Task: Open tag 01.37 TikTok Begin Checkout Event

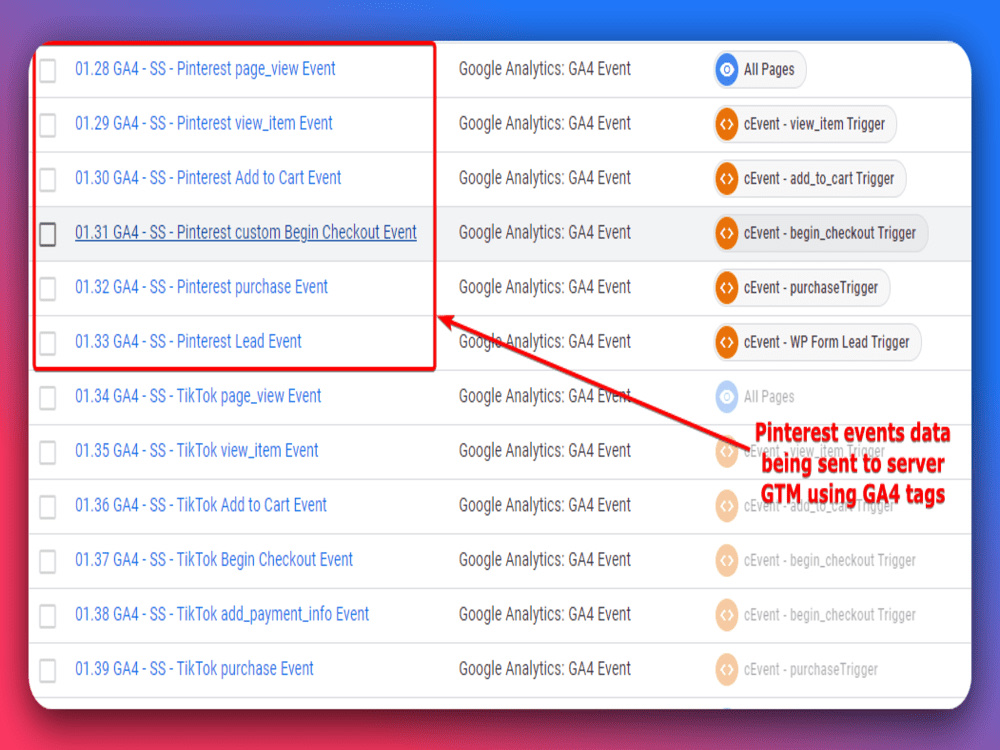Action: click(214, 560)
